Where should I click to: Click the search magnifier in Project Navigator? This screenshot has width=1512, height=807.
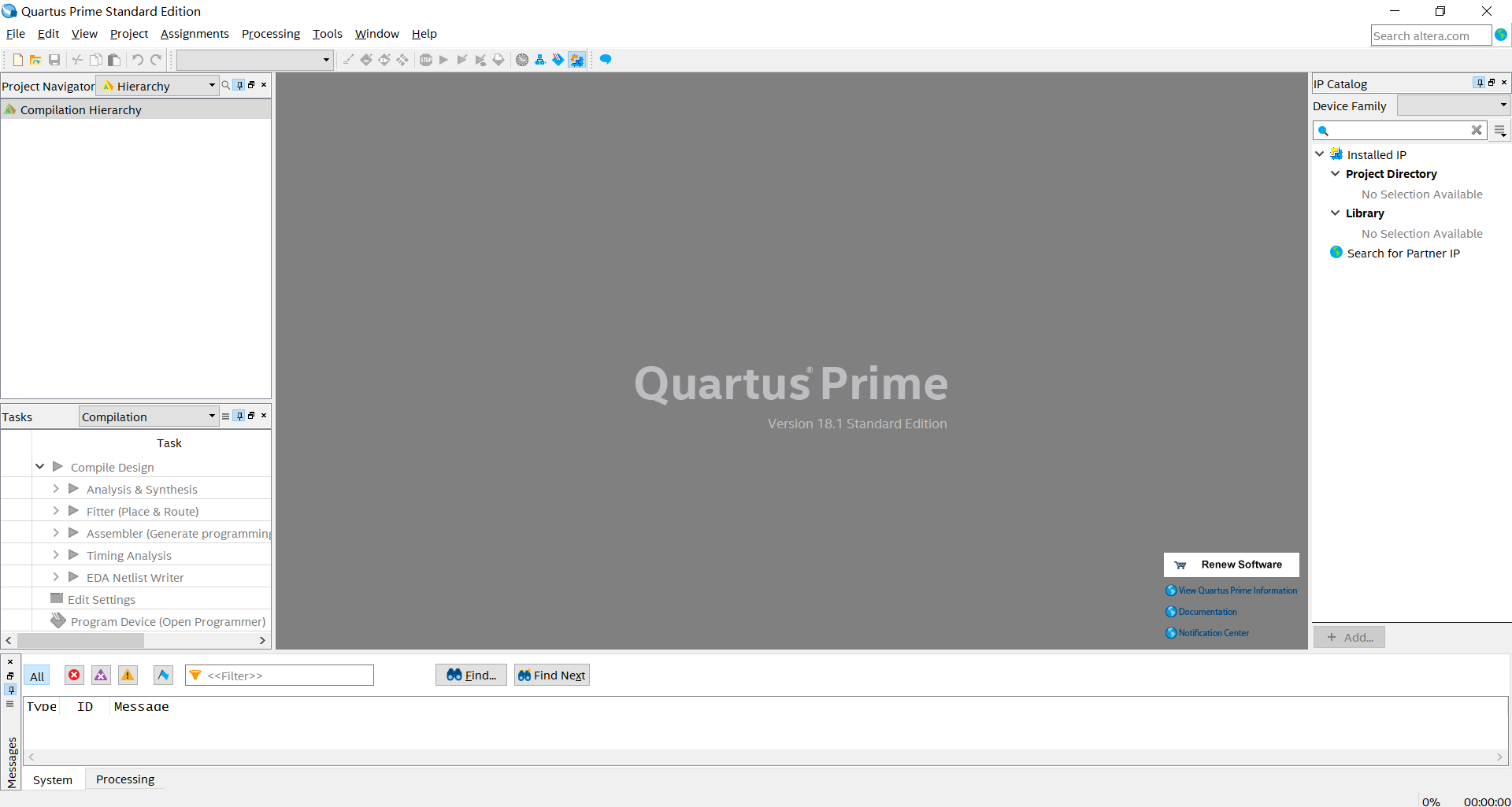pyautogui.click(x=226, y=85)
